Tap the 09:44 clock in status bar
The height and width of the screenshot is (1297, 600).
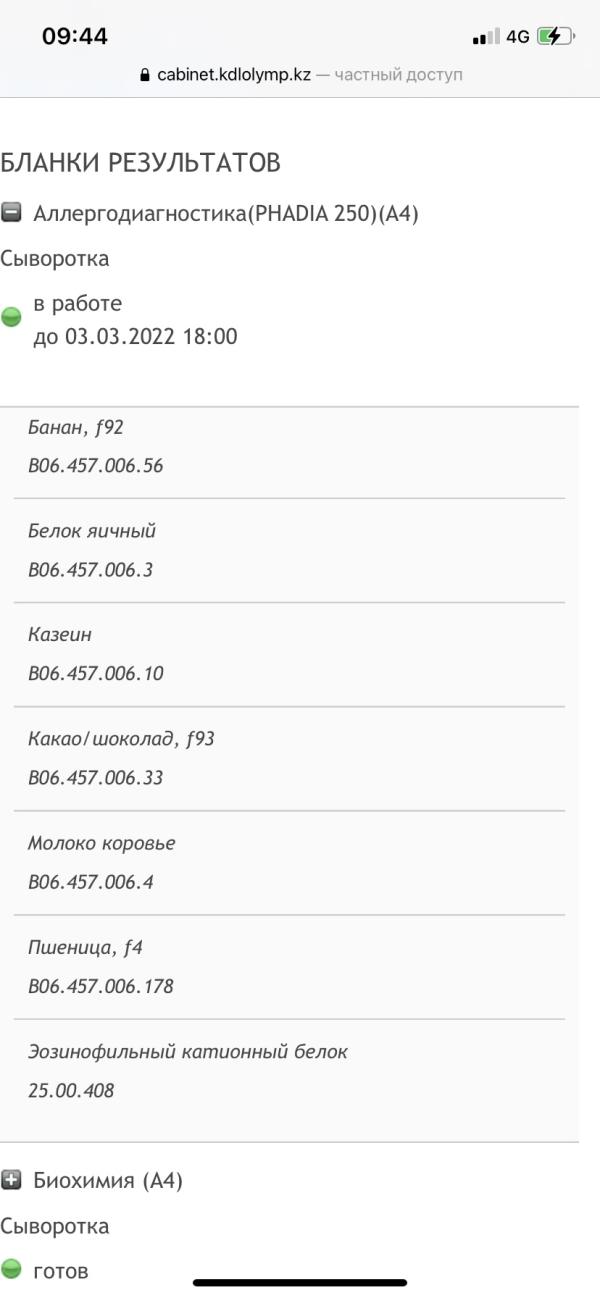(75, 37)
